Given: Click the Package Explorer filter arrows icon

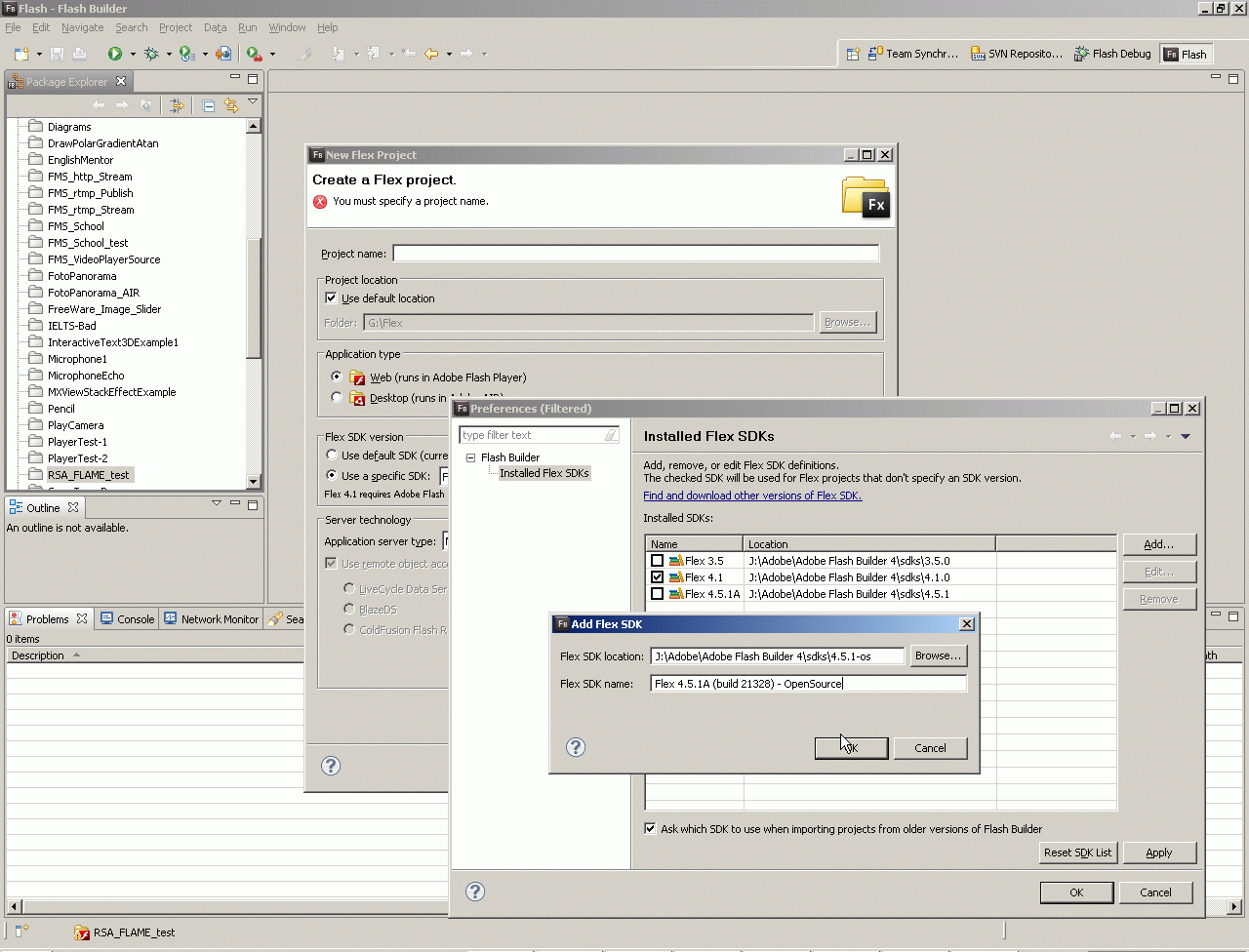Looking at the screenshot, I should point(176,105).
